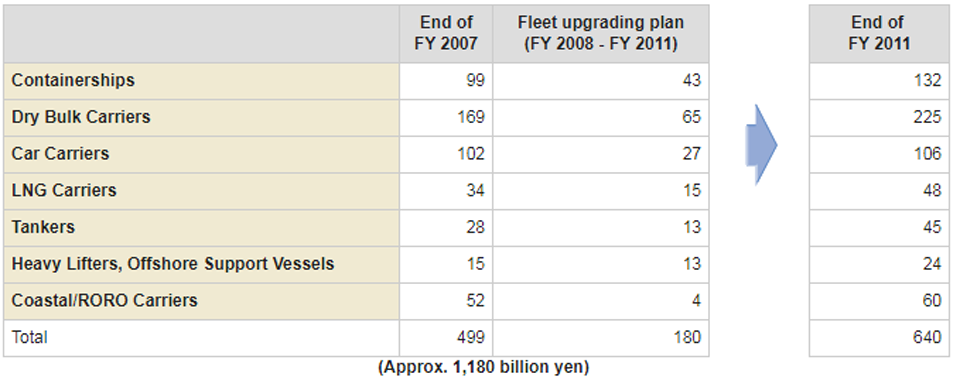Click Heavy Lifters, Offshore Support Vessels label
960x377 pixels.
pyautogui.click(x=173, y=264)
